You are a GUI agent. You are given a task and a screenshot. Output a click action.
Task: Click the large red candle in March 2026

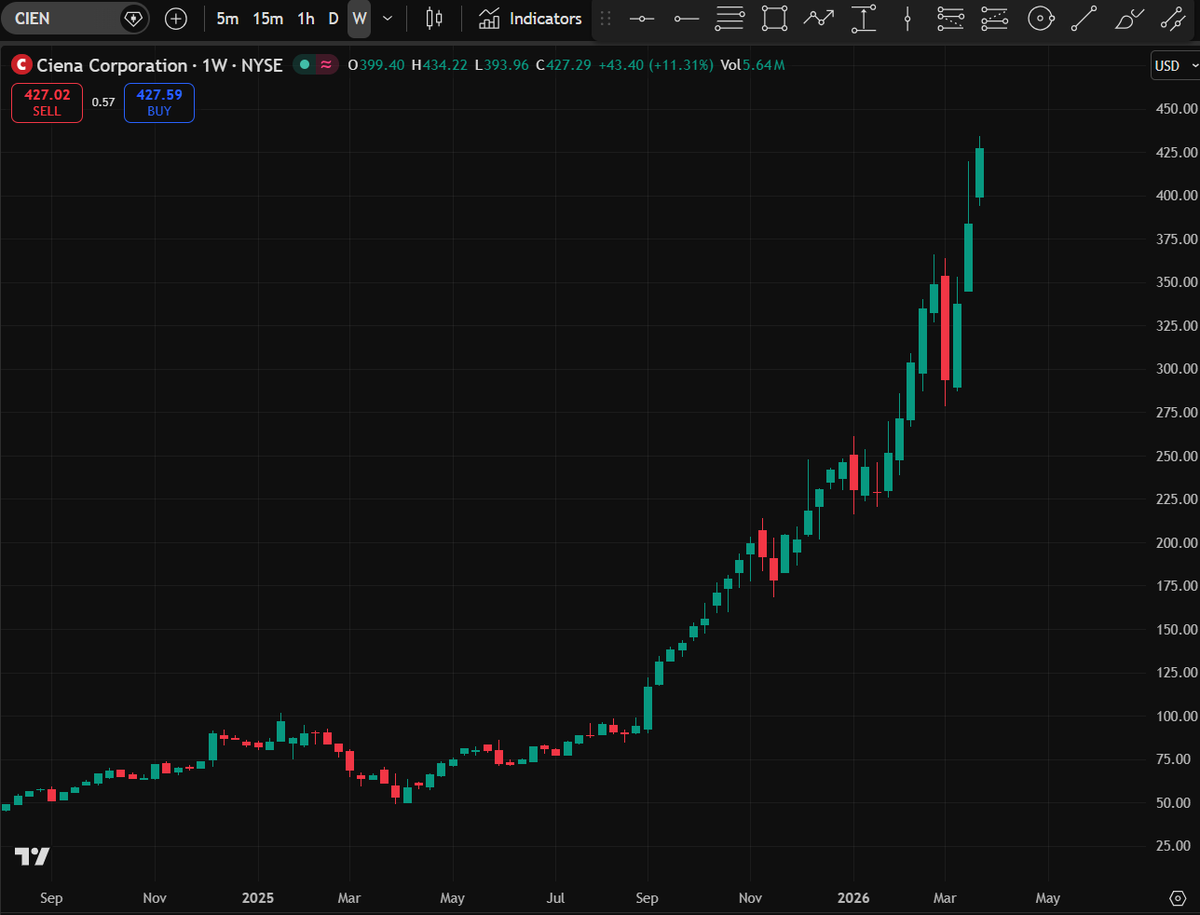(945, 328)
